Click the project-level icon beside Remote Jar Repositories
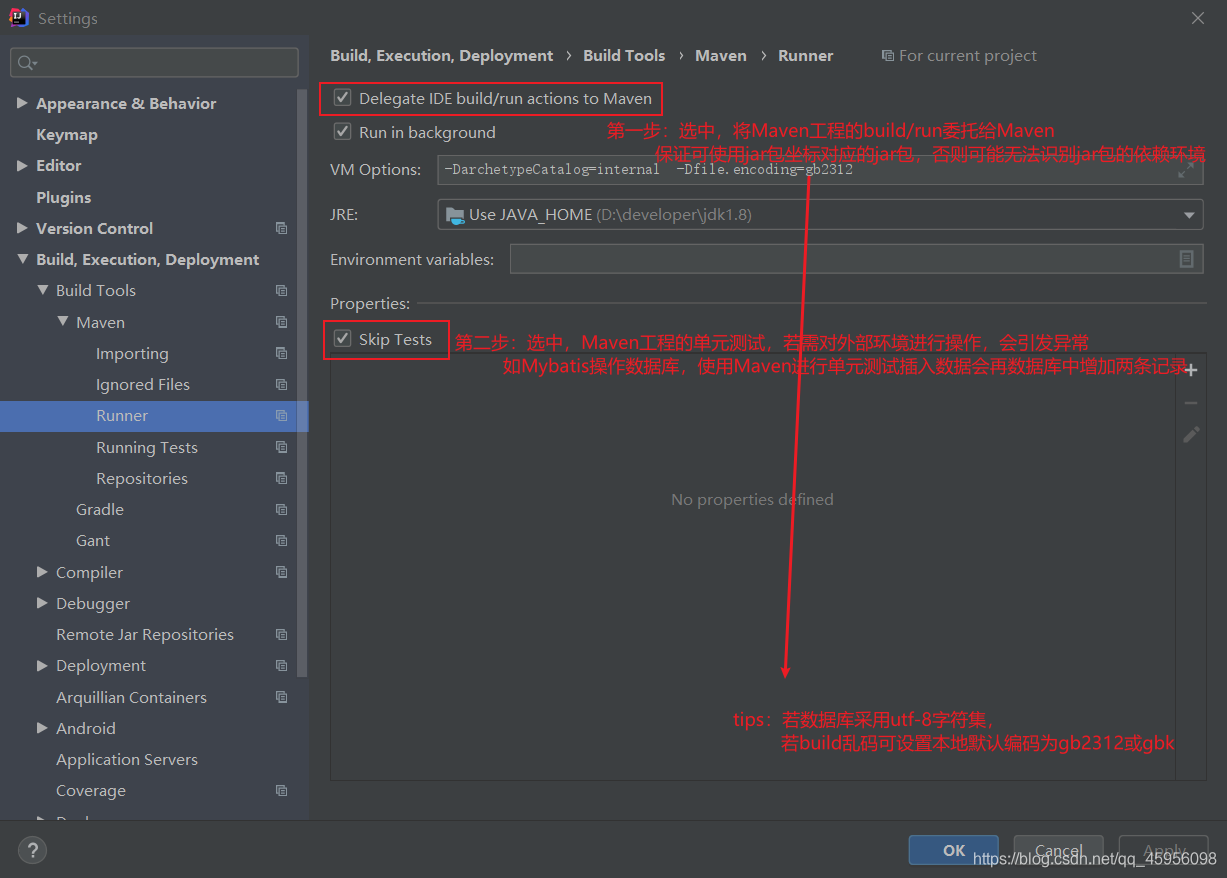 (281, 634)
